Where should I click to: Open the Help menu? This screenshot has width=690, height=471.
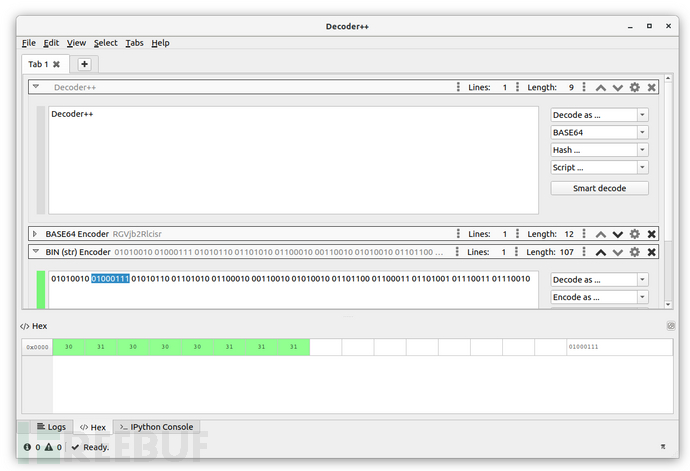(160, 43)
